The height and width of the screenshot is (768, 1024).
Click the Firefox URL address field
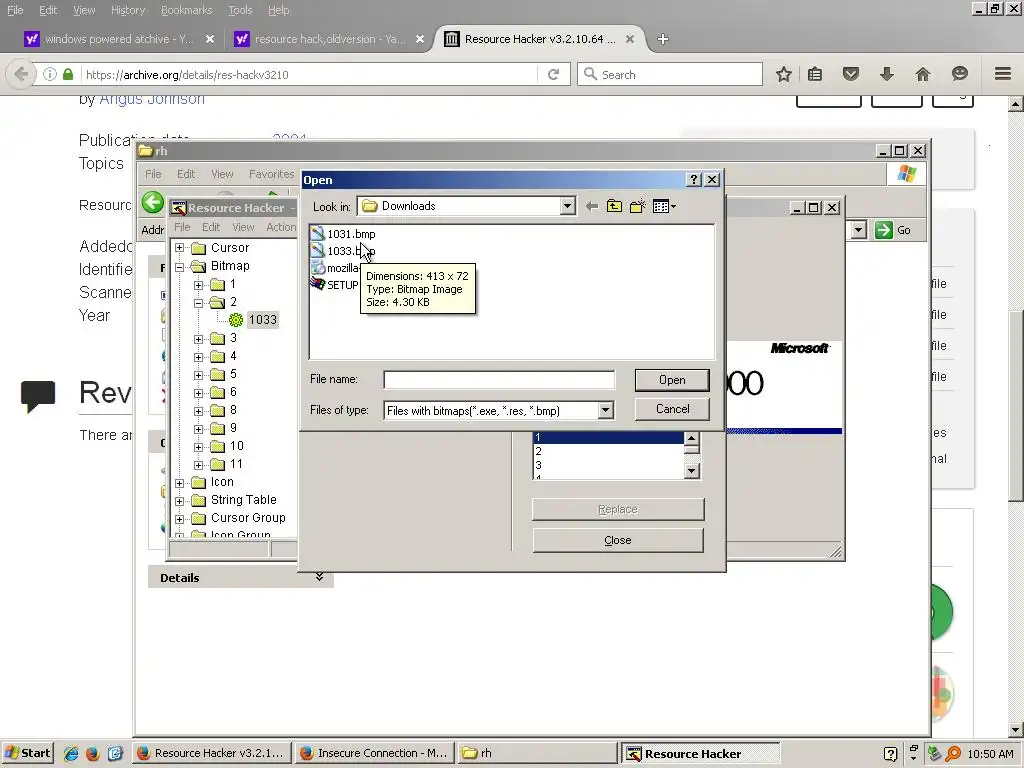click(310, 74)
